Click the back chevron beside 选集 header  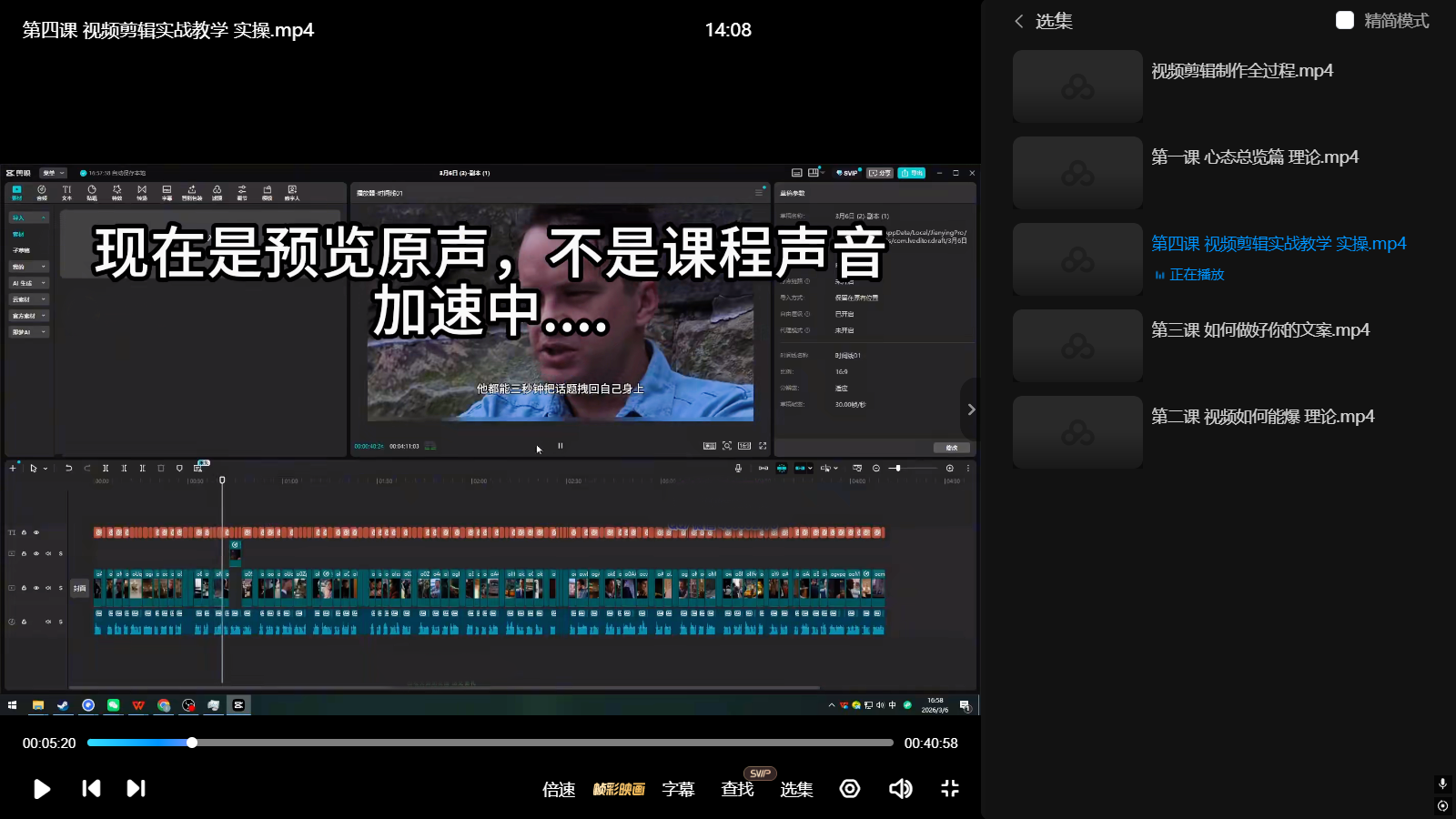[1019, 21]
